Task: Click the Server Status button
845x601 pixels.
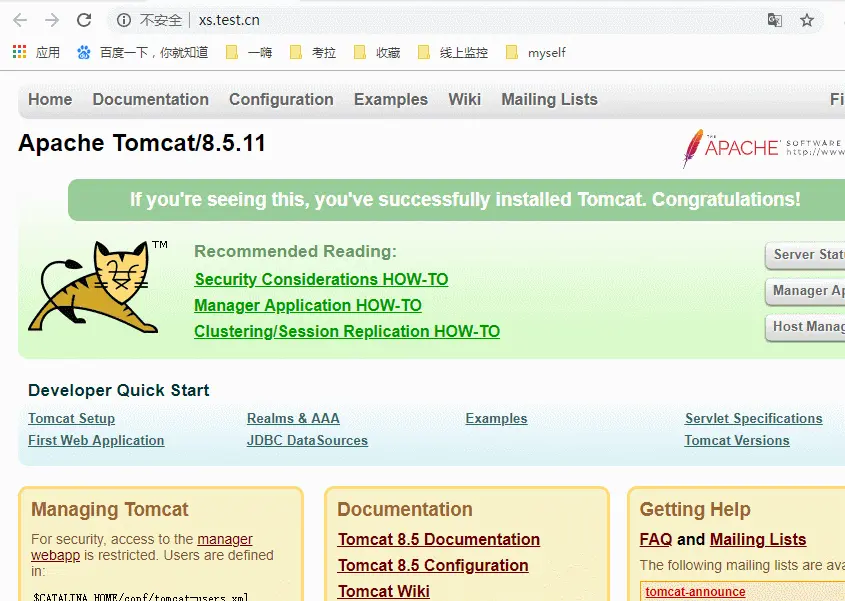Action: [805, 255]
